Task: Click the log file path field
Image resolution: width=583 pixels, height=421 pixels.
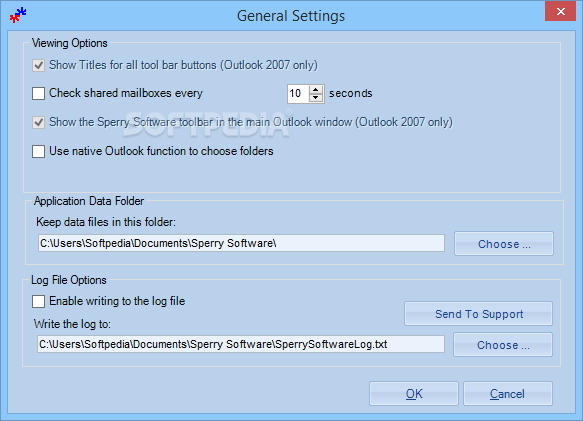Action: (241, 344)
